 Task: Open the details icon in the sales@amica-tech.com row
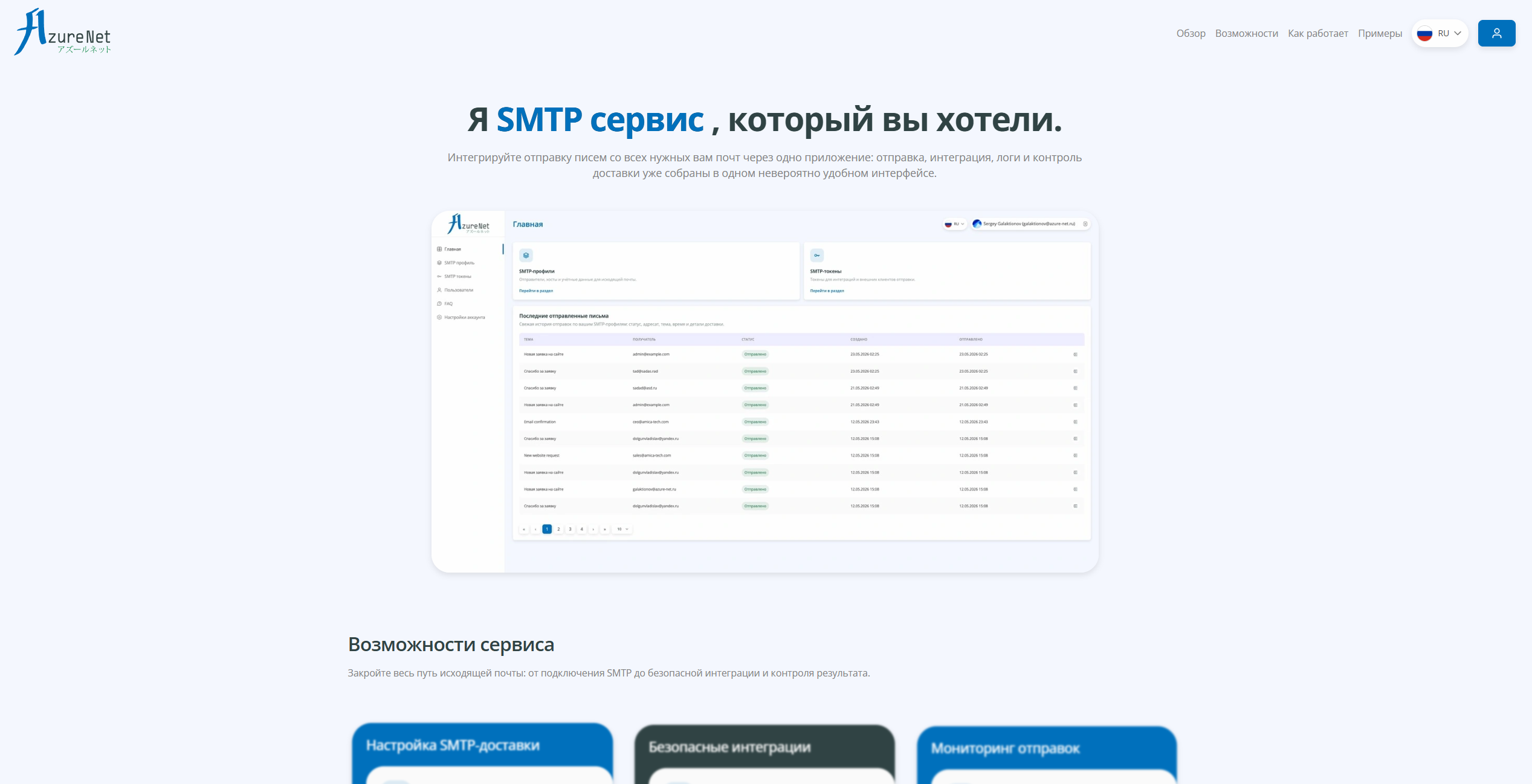tap(1075, 456)
